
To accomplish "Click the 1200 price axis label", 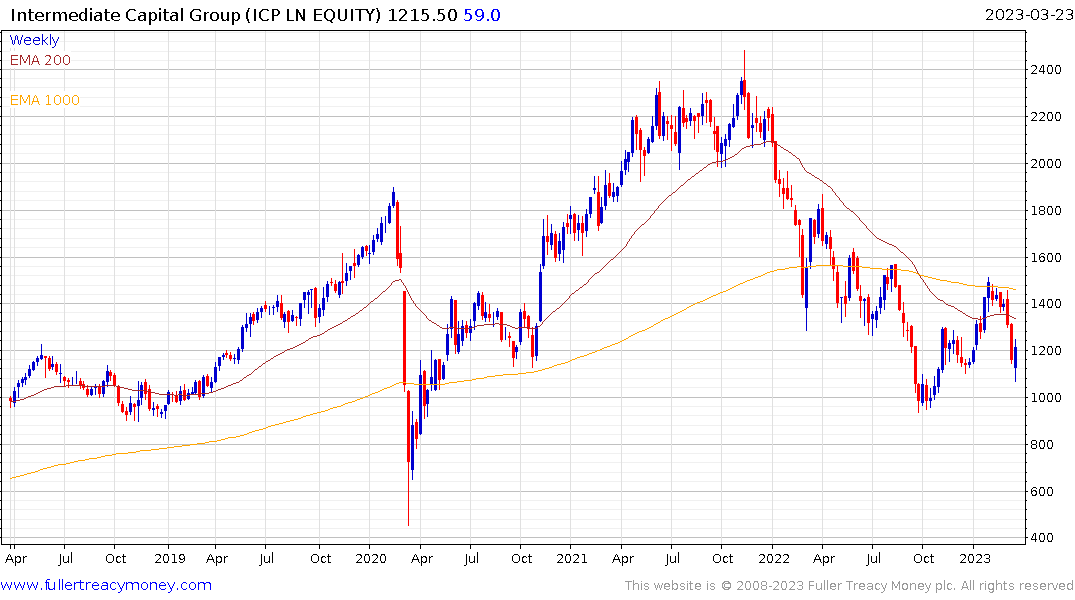I will 1046,350.
